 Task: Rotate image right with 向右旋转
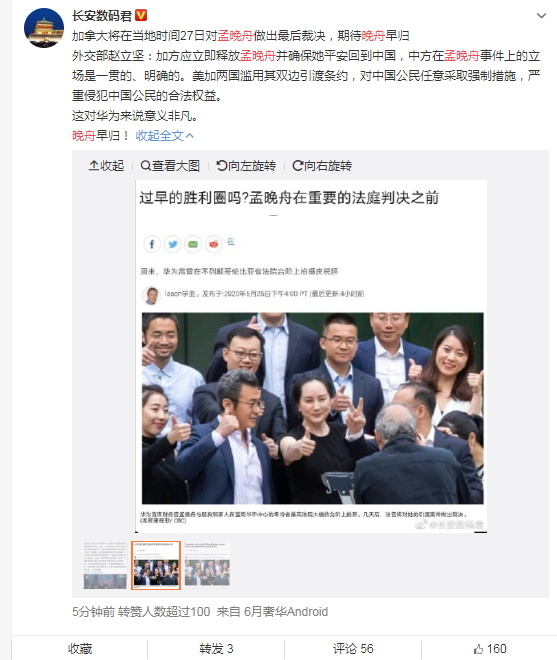click(x=322, y=165)
